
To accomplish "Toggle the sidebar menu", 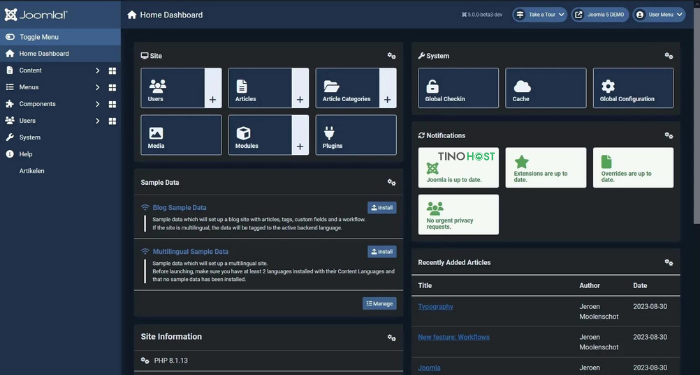I will click(x=60, y=37).
